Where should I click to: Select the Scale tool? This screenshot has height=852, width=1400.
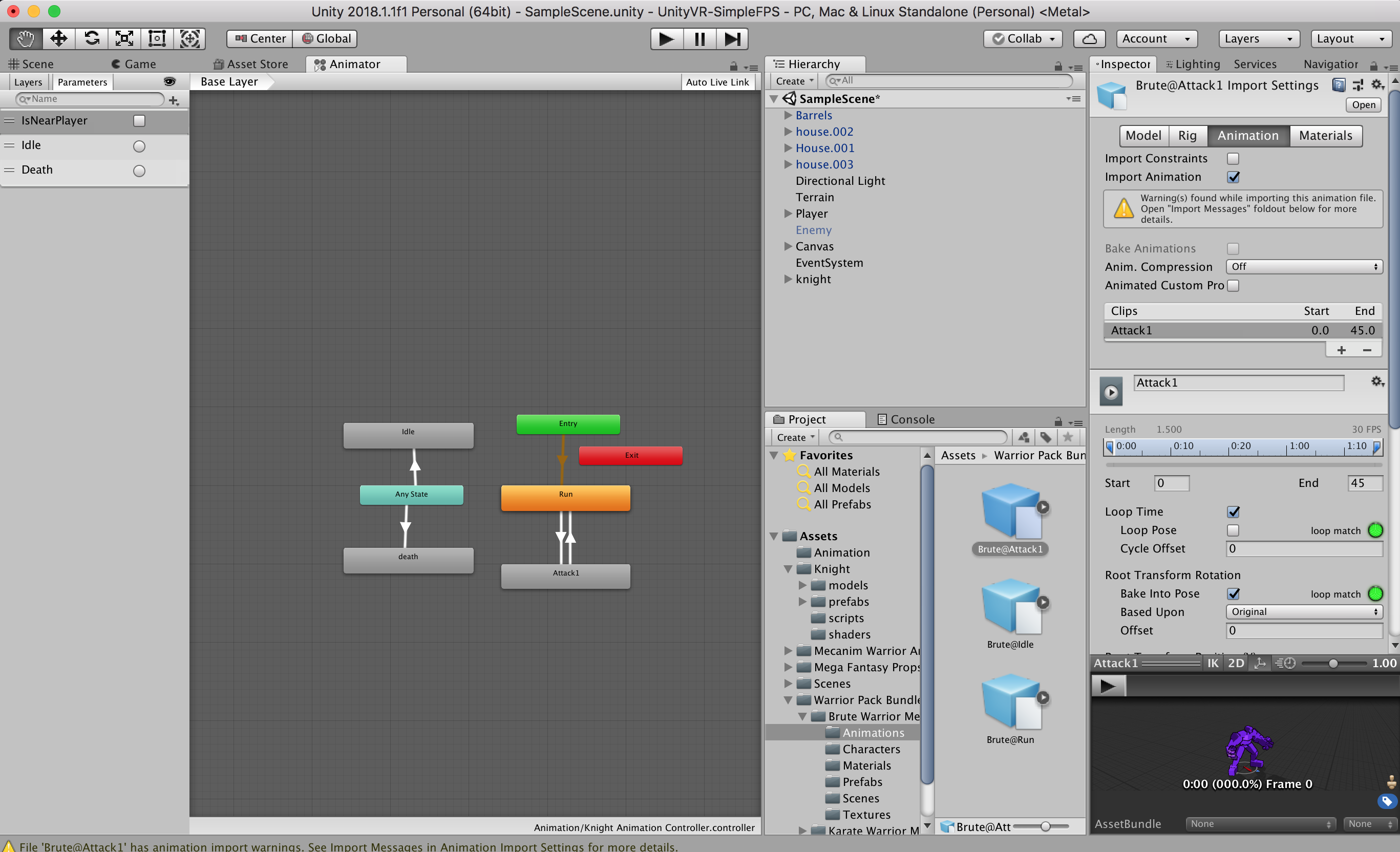coord(124,38)
